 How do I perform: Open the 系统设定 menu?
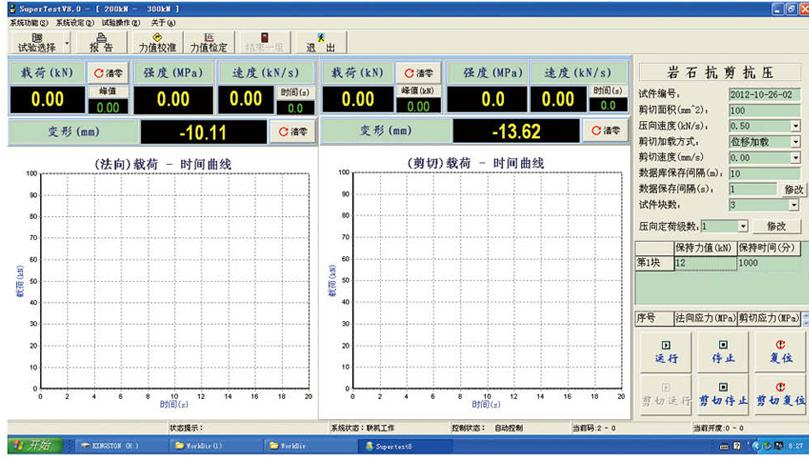point(75,22)
